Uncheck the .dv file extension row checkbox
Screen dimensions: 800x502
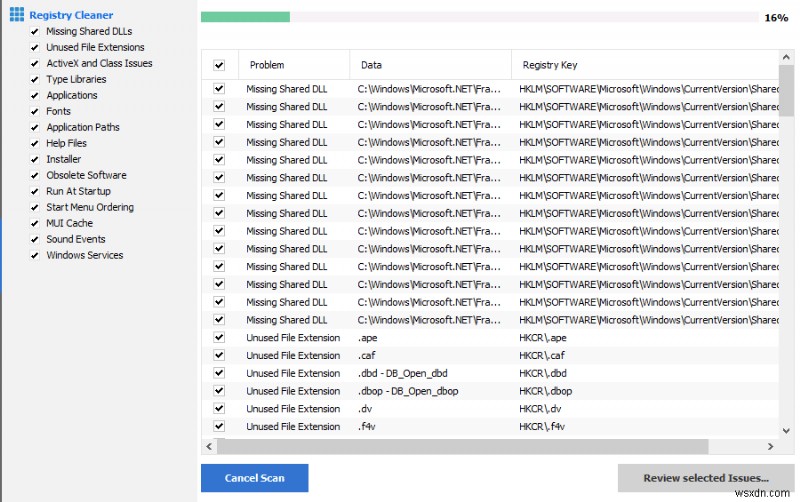219,409
